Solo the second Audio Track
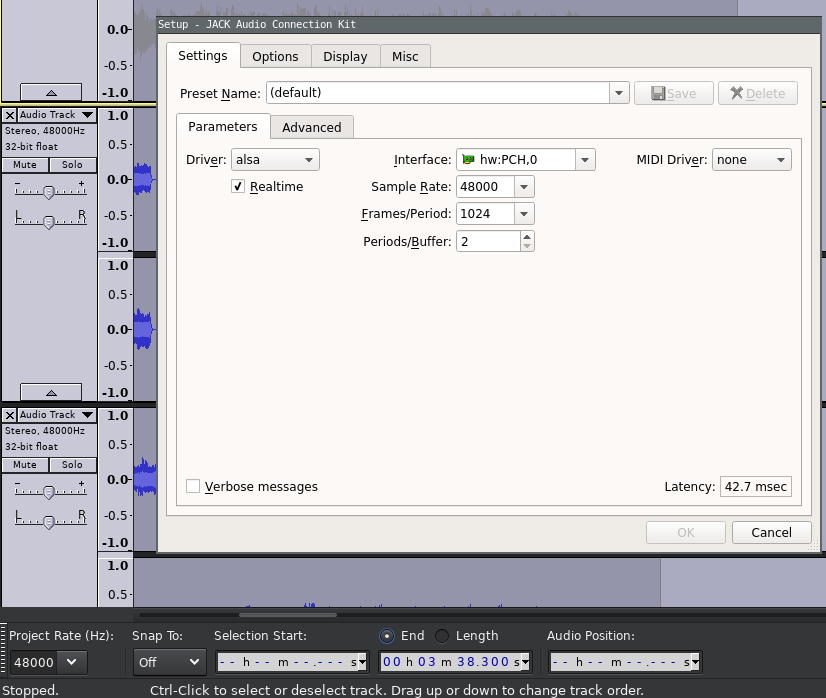The height and width of the screenshot is (698, 826). (72, 464)
